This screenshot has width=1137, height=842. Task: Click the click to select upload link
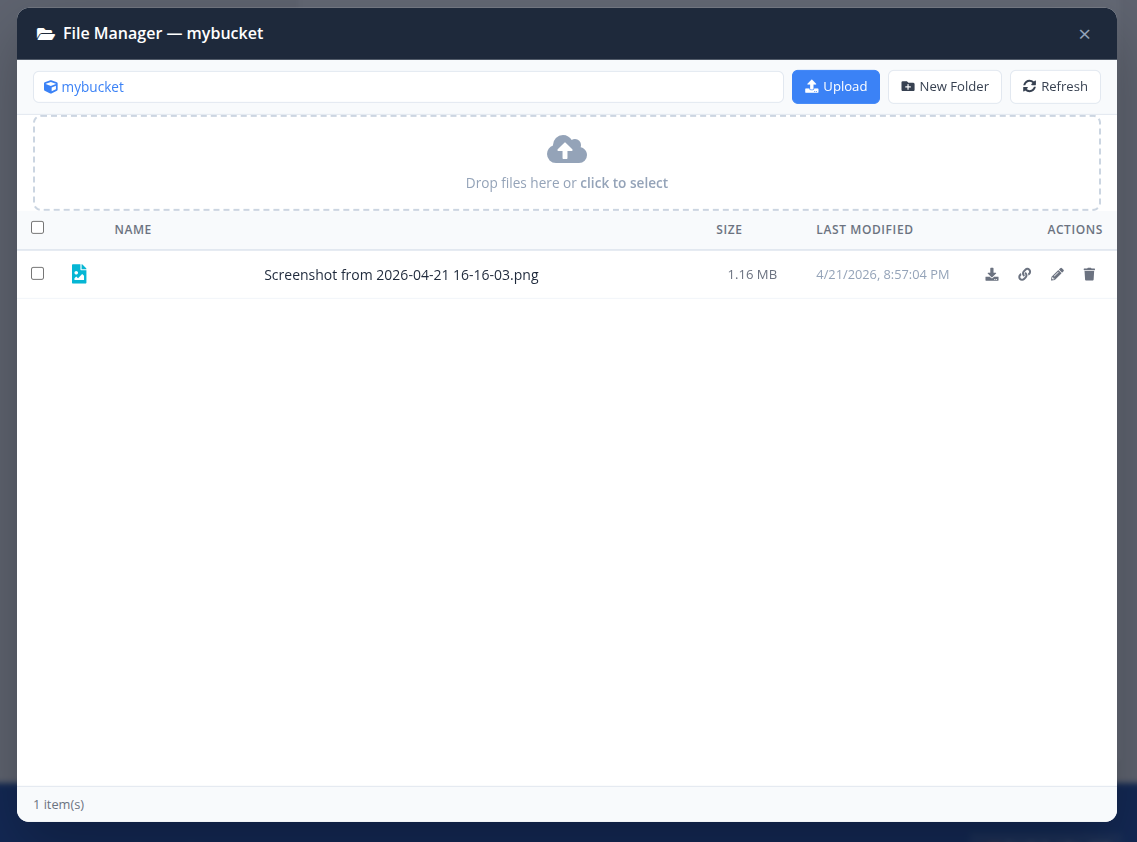click(x=624, y=183)
